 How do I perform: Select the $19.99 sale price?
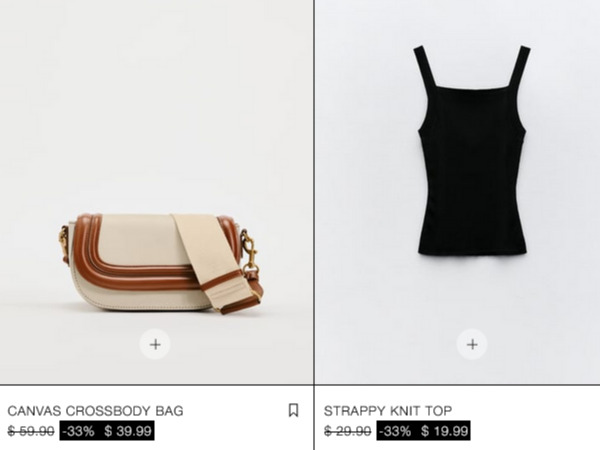pyautogui.click(x=445, y=431)
